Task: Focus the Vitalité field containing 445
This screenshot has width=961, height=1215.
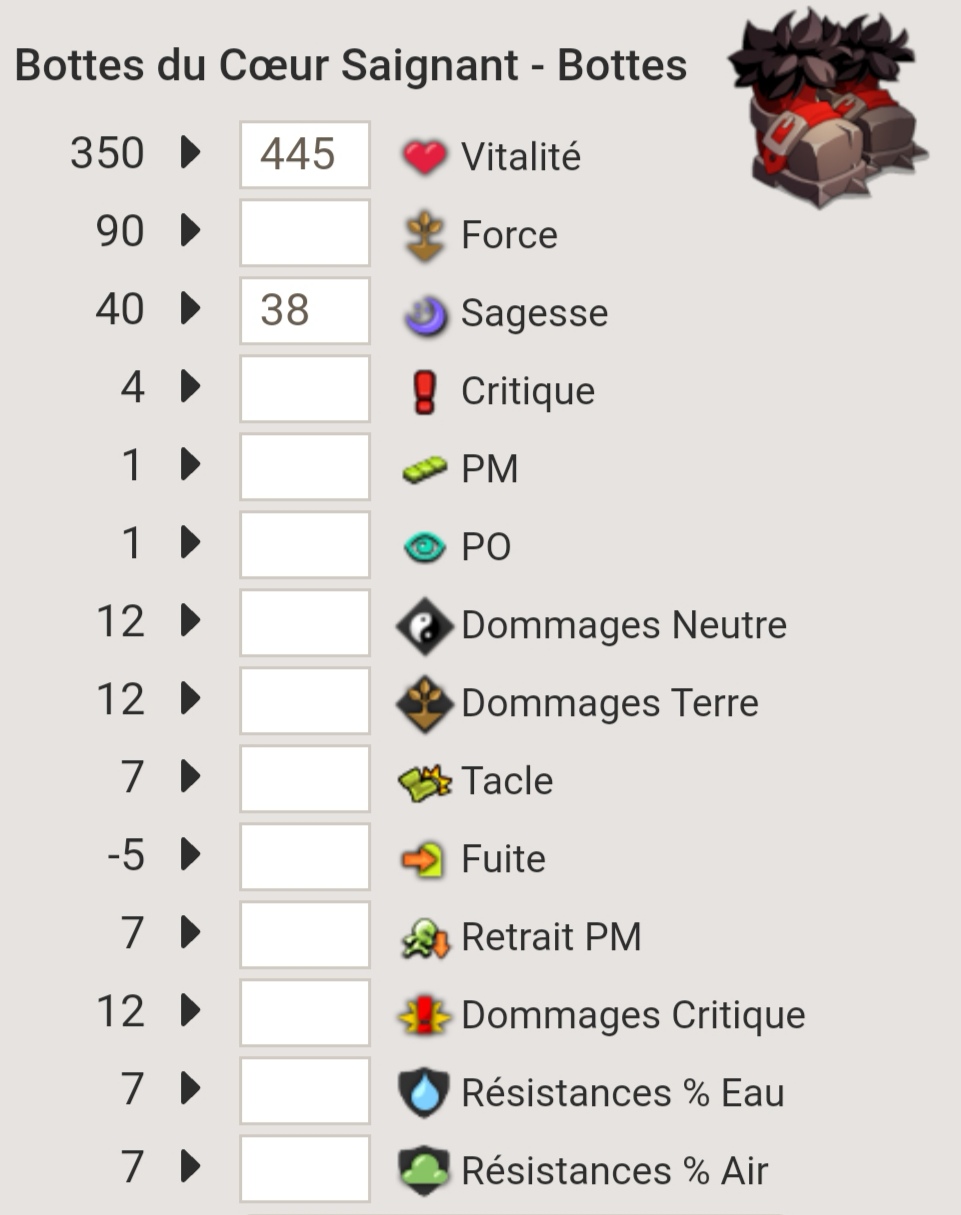Action: [x=305, y=155]
